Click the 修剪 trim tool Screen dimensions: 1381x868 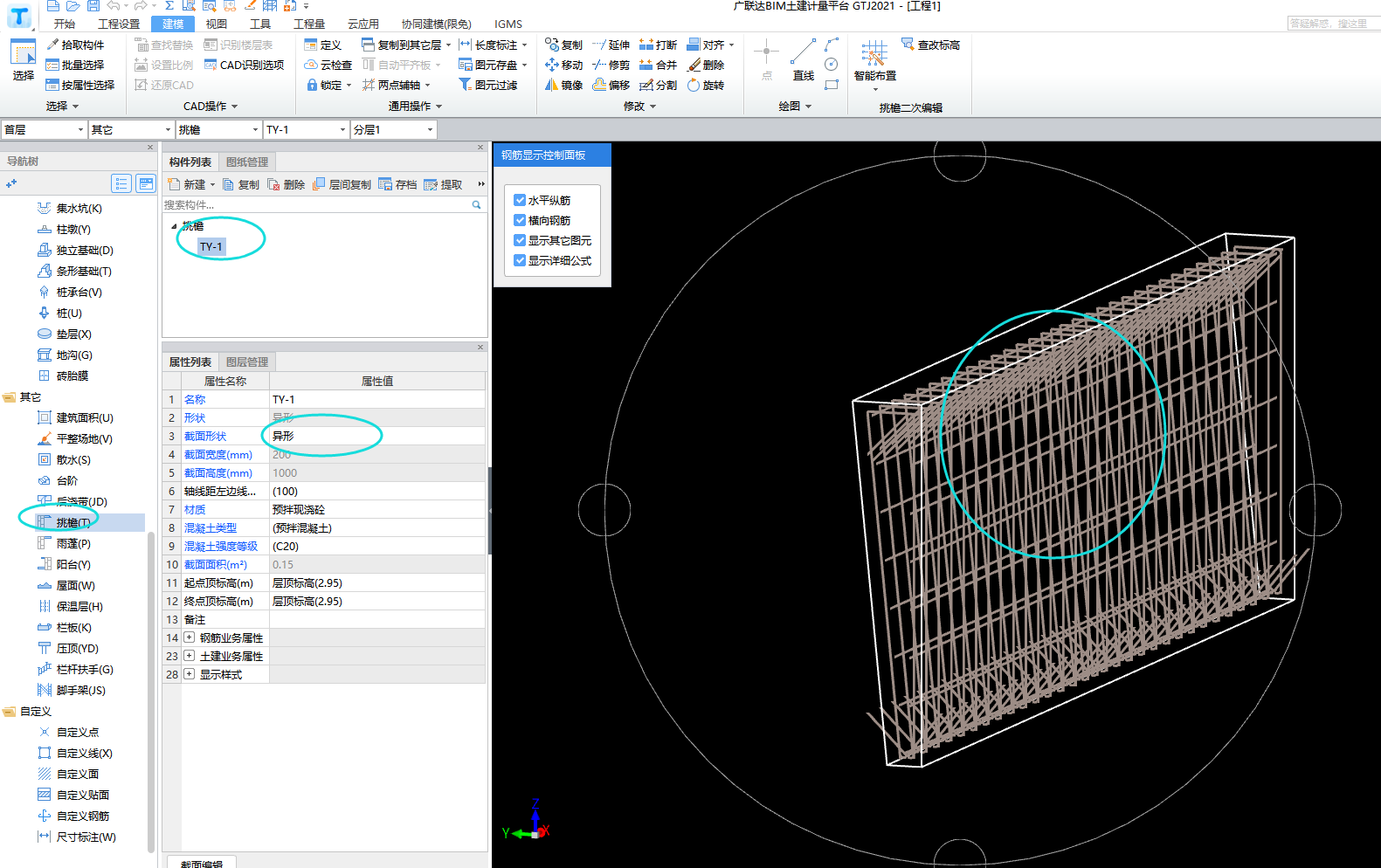pyautogui.click(x=611, y=65)
